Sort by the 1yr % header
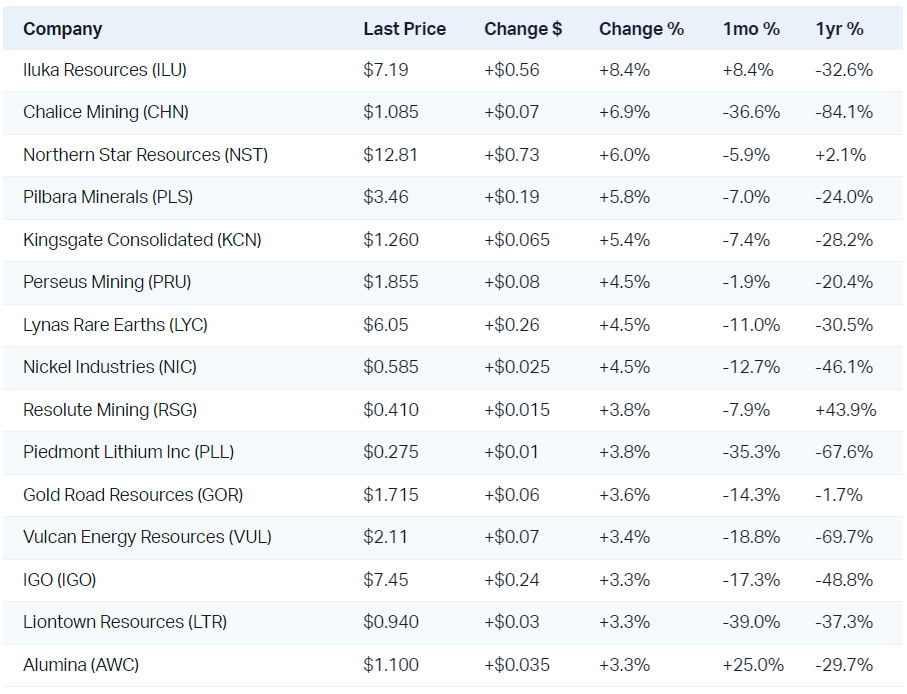Screen dimensions: 907x694 tap(839, 29)
